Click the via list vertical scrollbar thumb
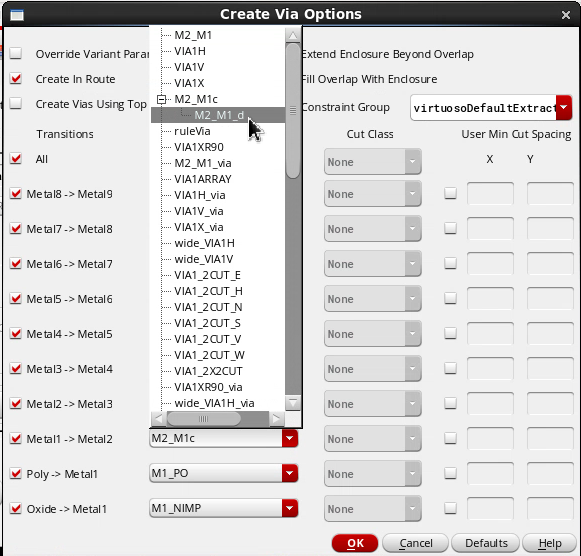 (293, 111)
